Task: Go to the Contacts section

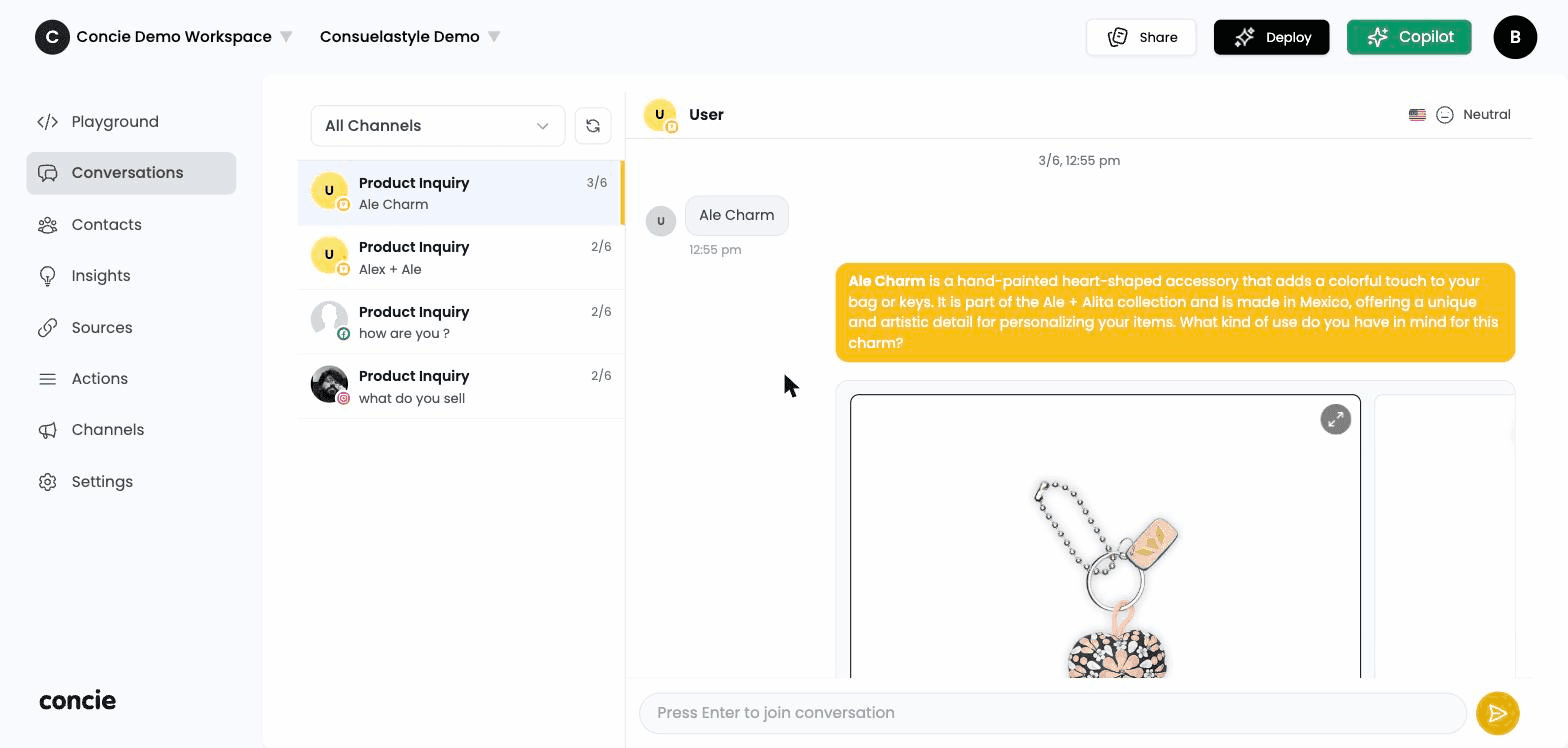Action: click(131, 225)
